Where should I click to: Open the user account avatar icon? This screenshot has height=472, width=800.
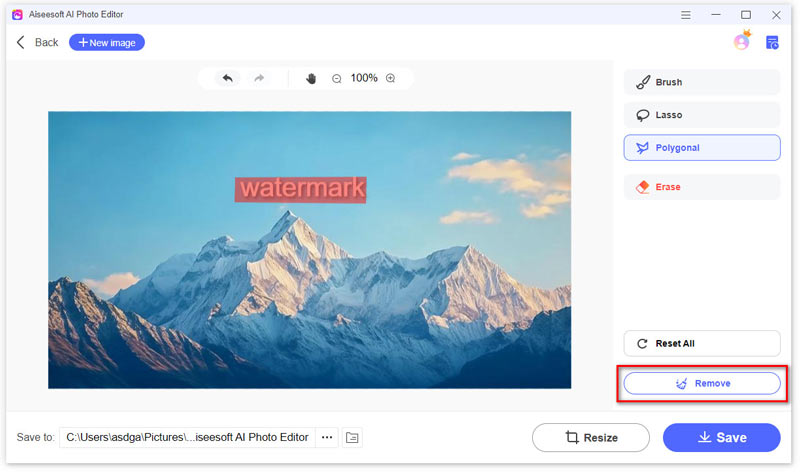coord(741,41)
